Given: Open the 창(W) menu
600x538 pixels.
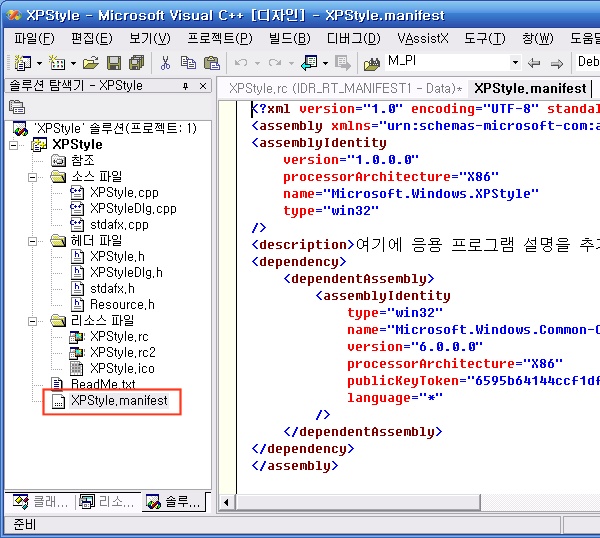Looking at the screenshot, I should tap(538, 39).
